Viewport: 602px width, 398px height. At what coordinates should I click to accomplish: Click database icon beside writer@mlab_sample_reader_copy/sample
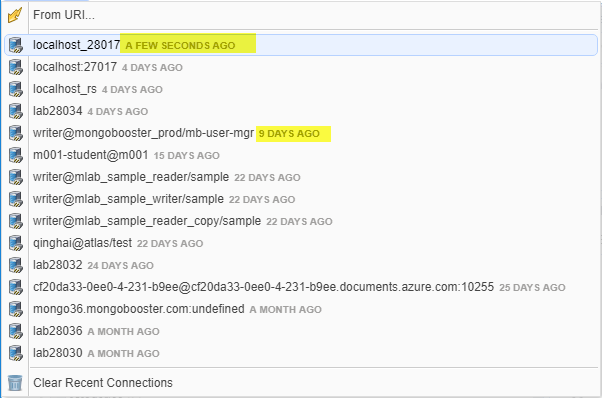pyautogui.click(x=16, y=221)
